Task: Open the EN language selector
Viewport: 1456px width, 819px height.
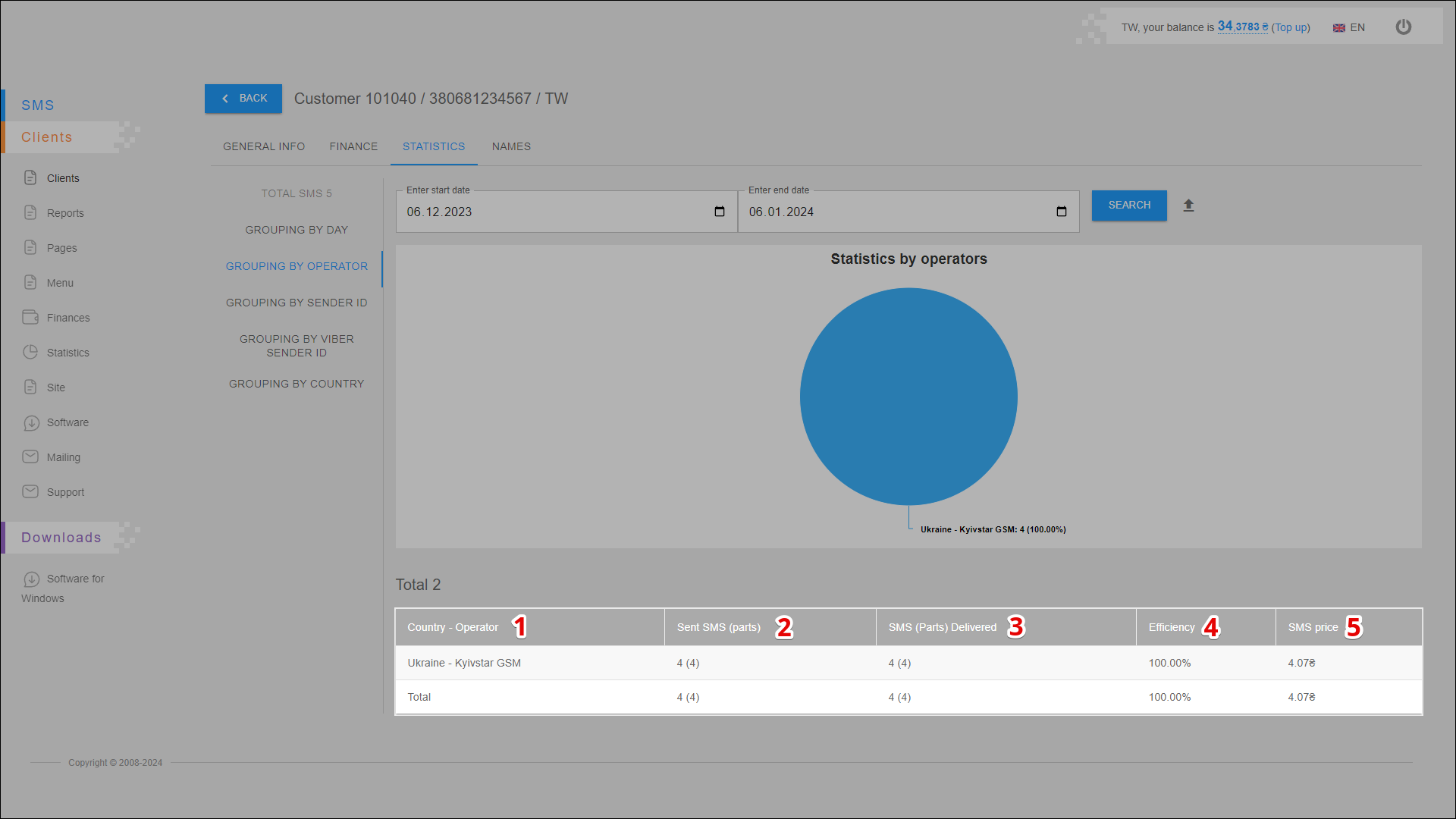Action: (x=1349, y=27)
